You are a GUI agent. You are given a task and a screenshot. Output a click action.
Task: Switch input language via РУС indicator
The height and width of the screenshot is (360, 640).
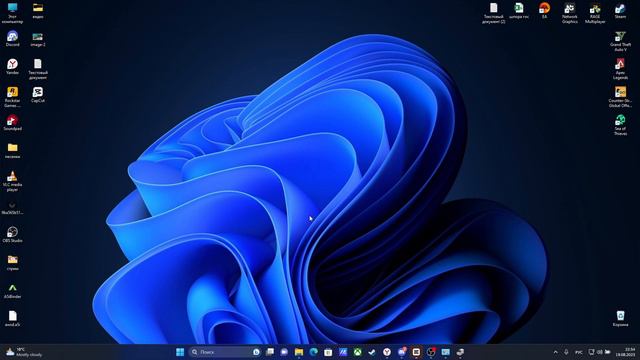click(x=579, y=352)
